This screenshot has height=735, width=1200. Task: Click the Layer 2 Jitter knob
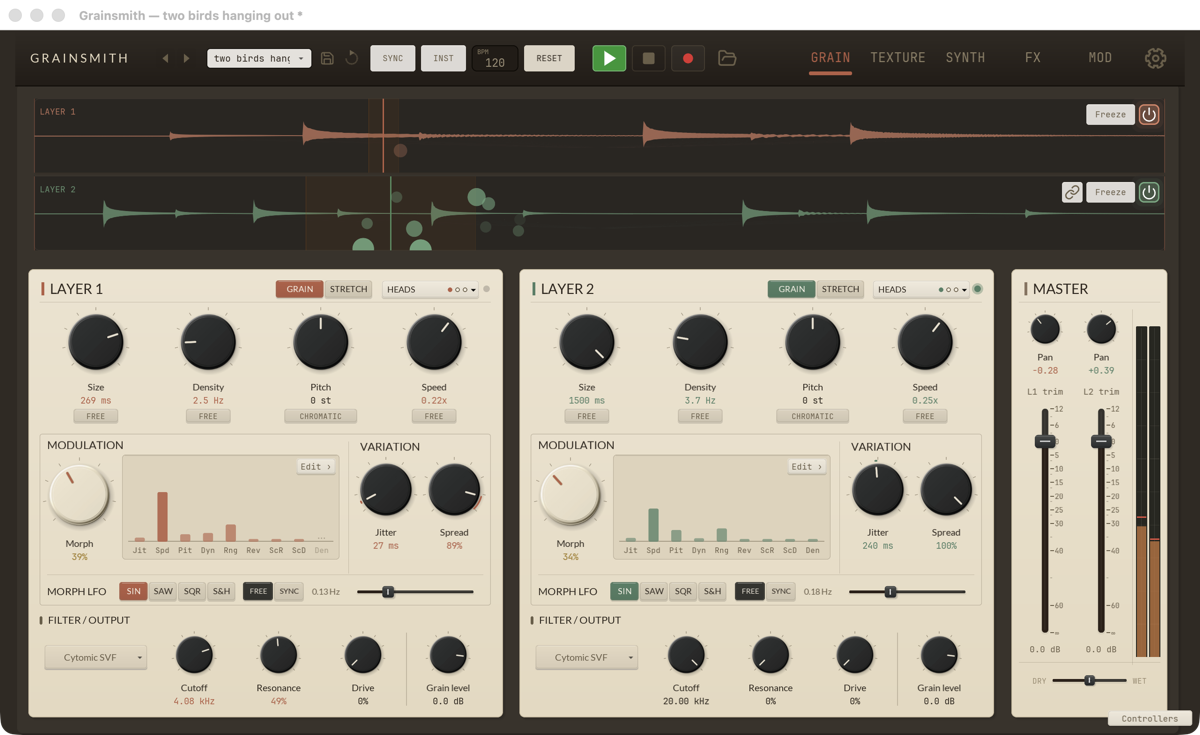(x=877, y=489)
